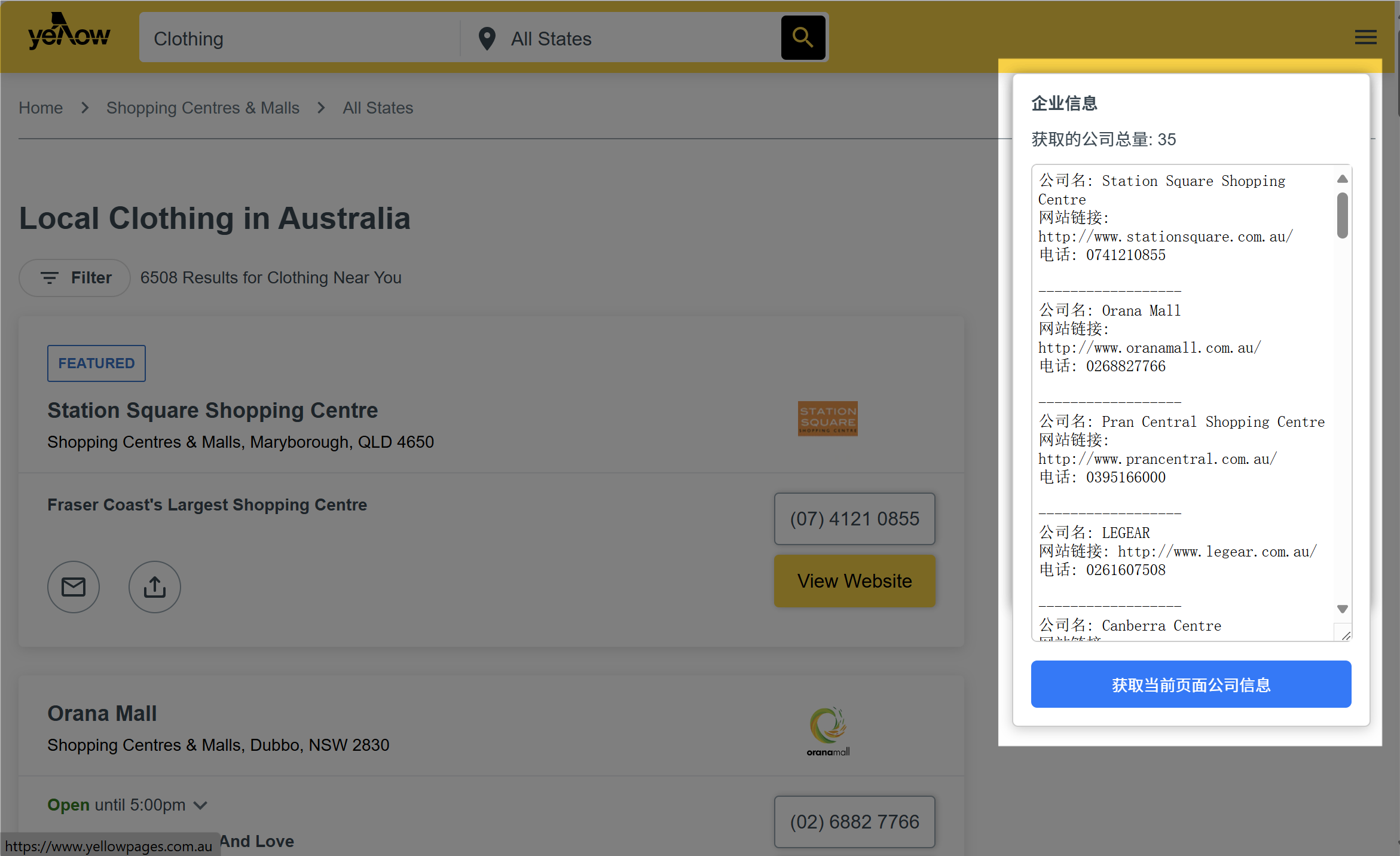The image size is (1400, 856).
Task: Click the '企业信息' panel heading
Action: point(1065,103)
